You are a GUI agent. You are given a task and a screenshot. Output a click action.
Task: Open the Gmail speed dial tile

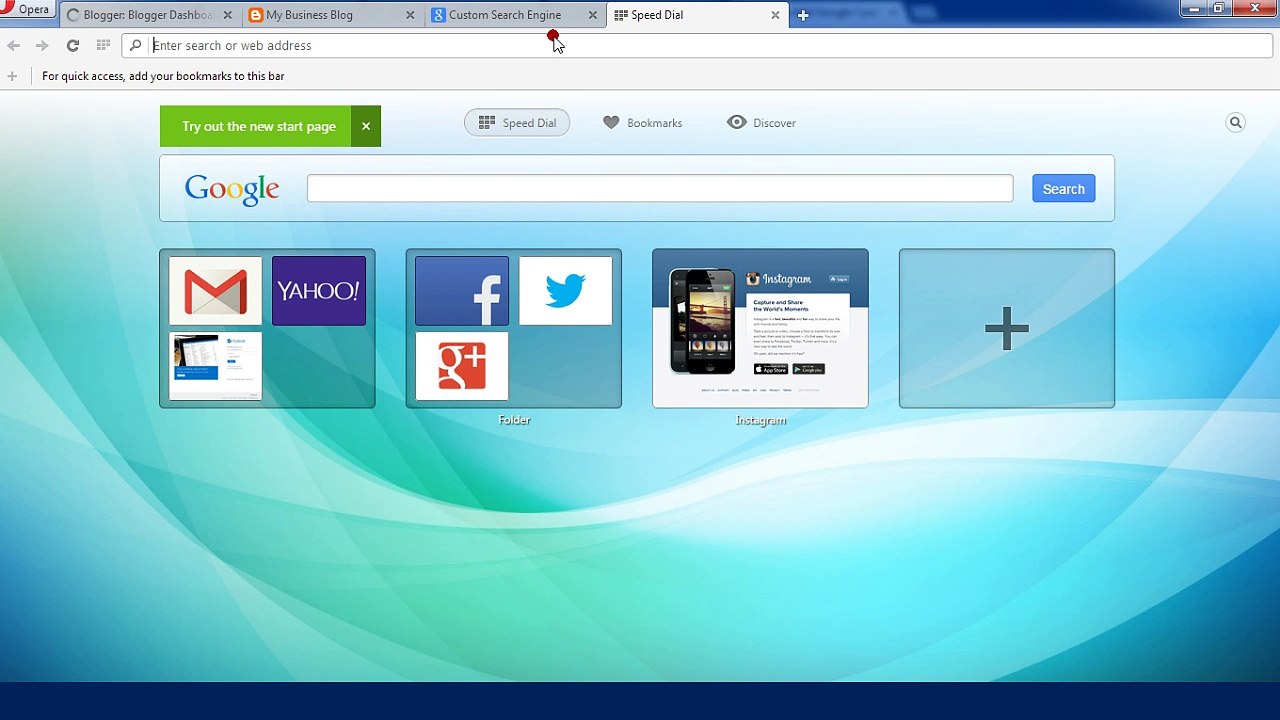point(215,291)
